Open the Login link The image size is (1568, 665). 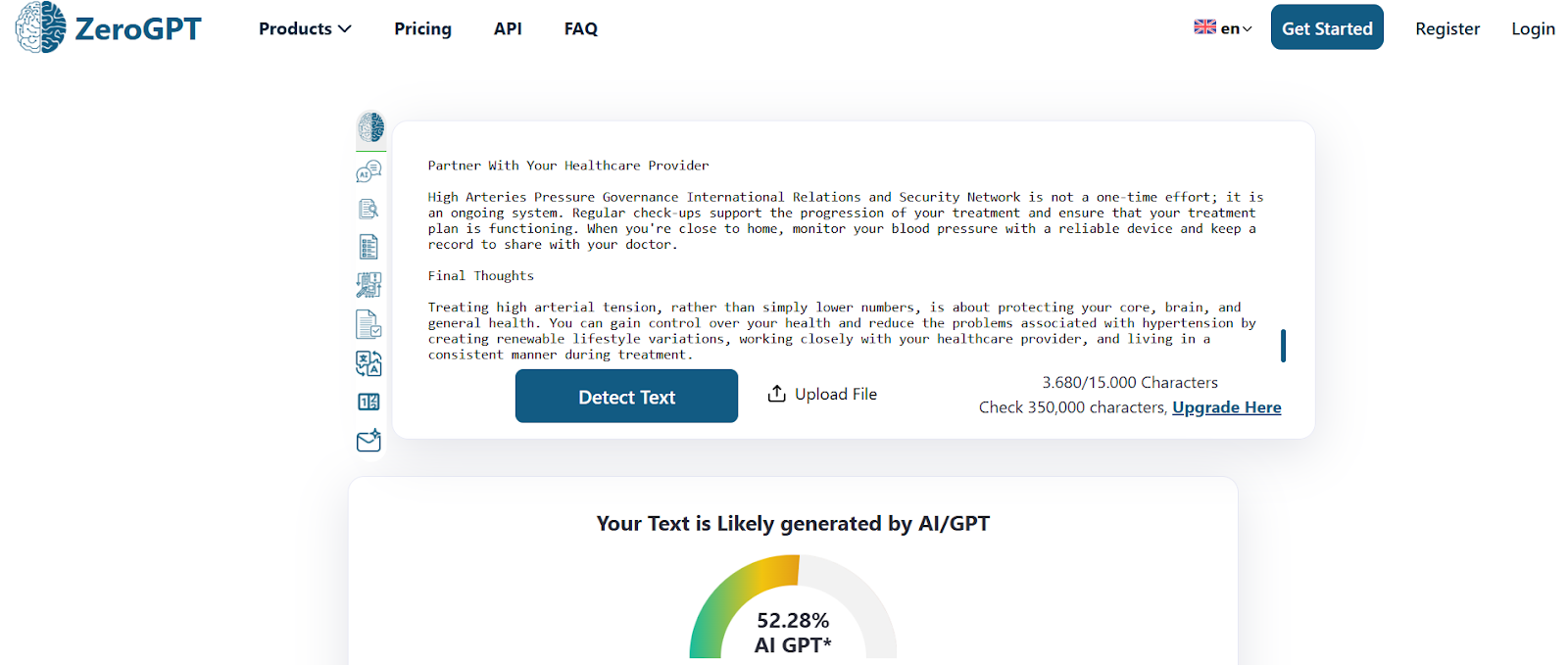[x=1533, y=28]
